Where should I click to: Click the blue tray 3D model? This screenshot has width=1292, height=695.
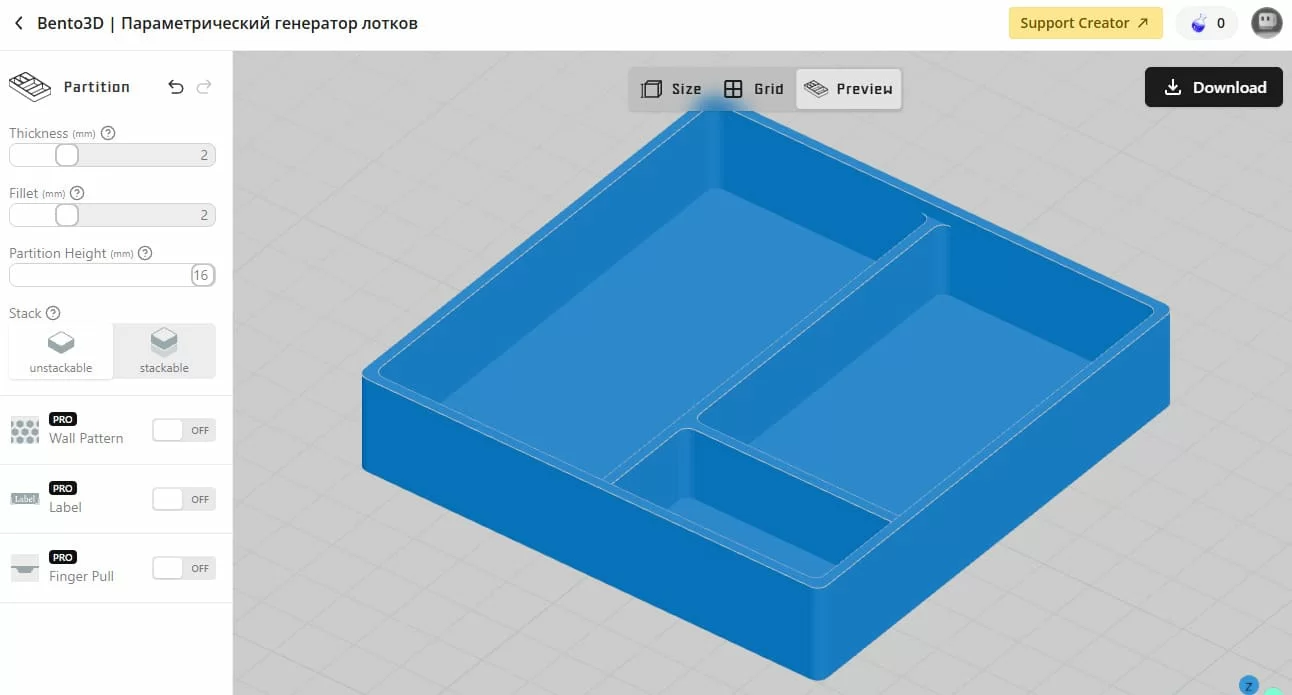click(765, 390)
